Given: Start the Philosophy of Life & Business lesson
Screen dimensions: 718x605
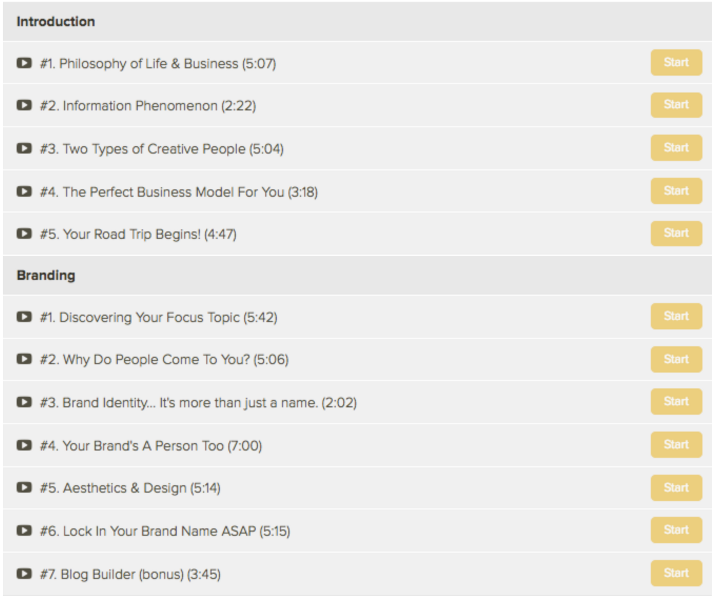Looking at the screenshot, I should tap(676, 62).
